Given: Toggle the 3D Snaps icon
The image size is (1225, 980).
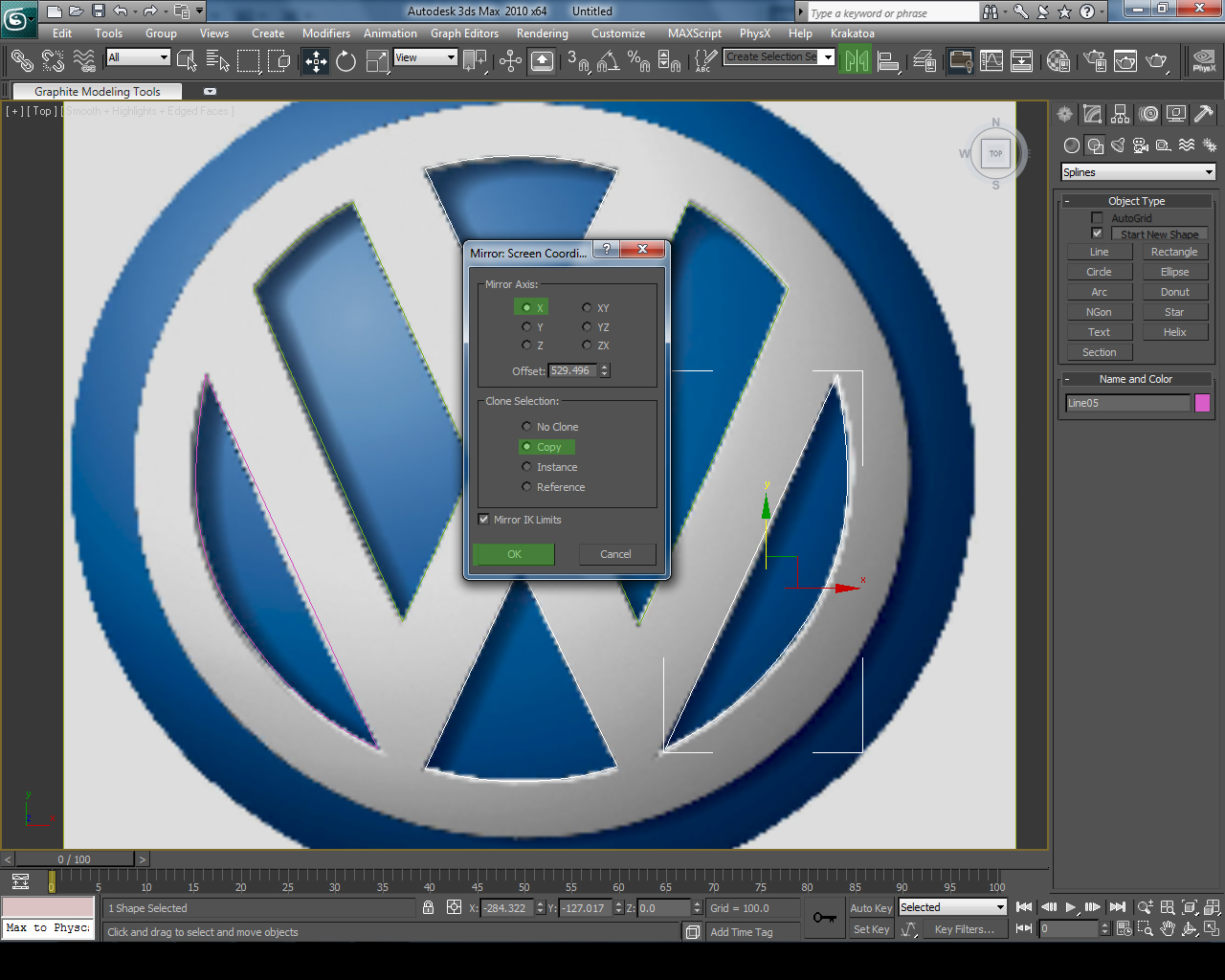Looking at the screenshot, I should click(577, 62).
